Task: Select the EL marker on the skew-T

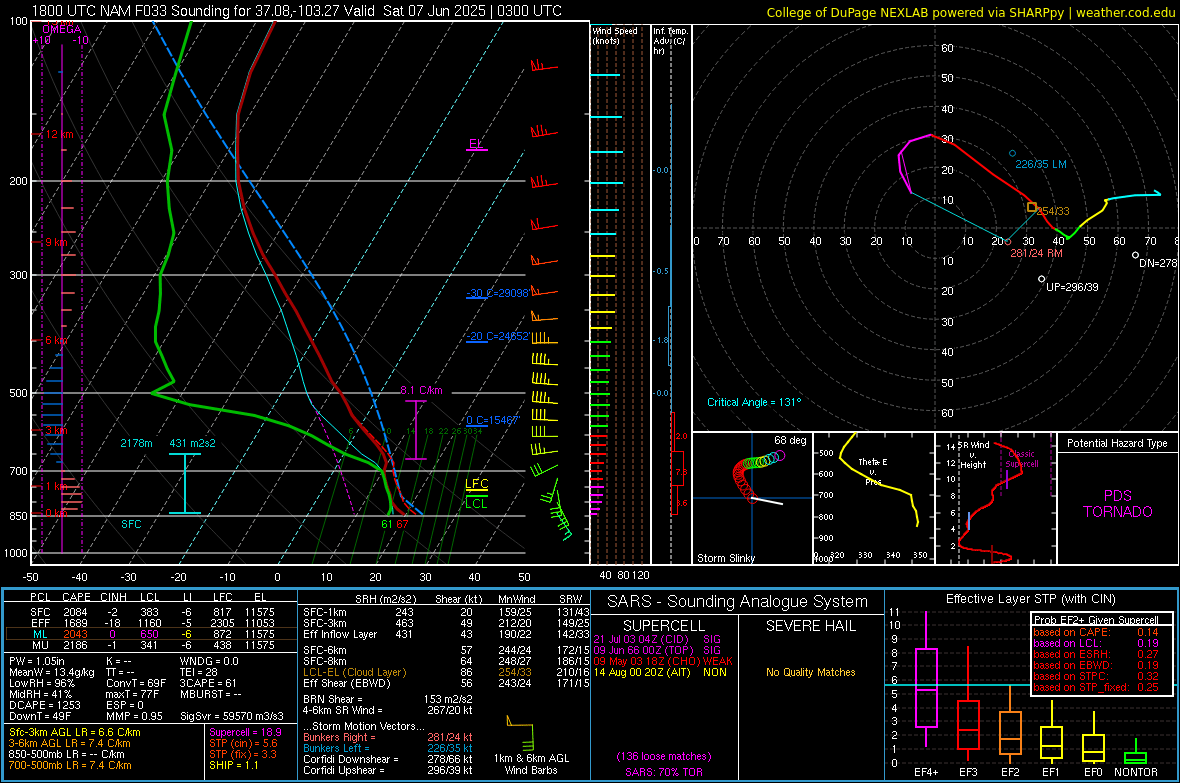Action: [x=476, y=144]
